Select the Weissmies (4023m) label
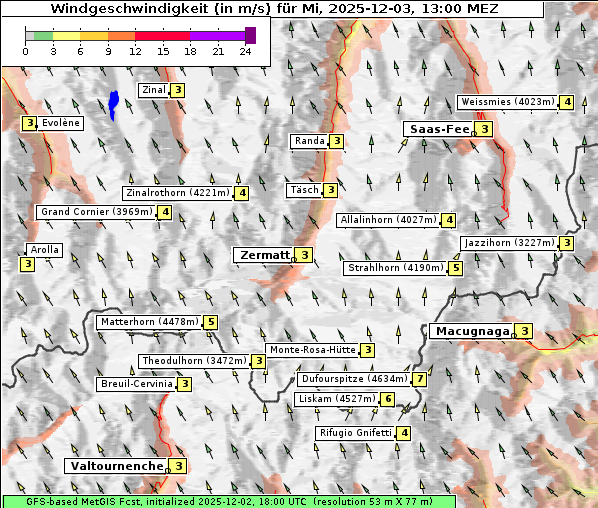Viewport: 598px width, 508px height. pos(508,102)
